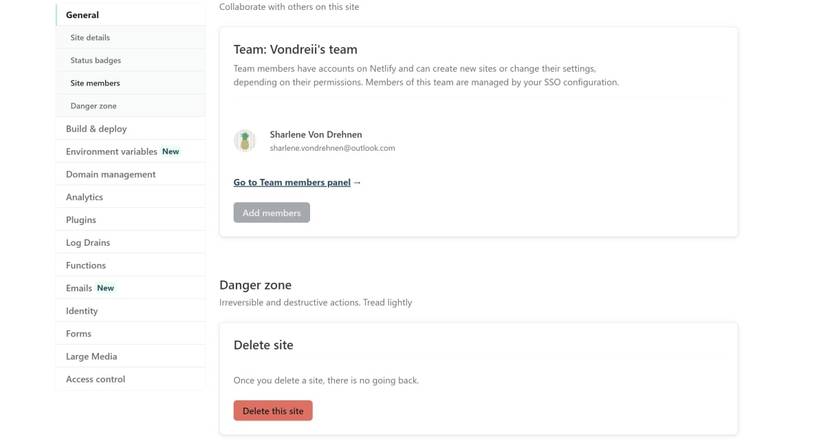Click Sharlene Von Drehnen's pineapple avatar
The image size is (825, 448).
coord(244,141)
